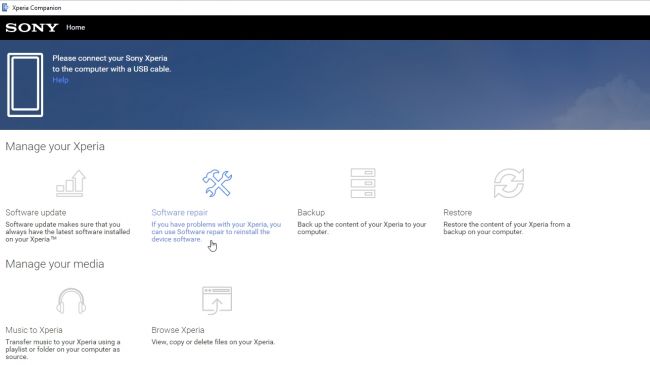The height and width of the screenshot is (365, 650).
Task: Click the Restore circular arrows icon
Action: [x=509, y=183]
